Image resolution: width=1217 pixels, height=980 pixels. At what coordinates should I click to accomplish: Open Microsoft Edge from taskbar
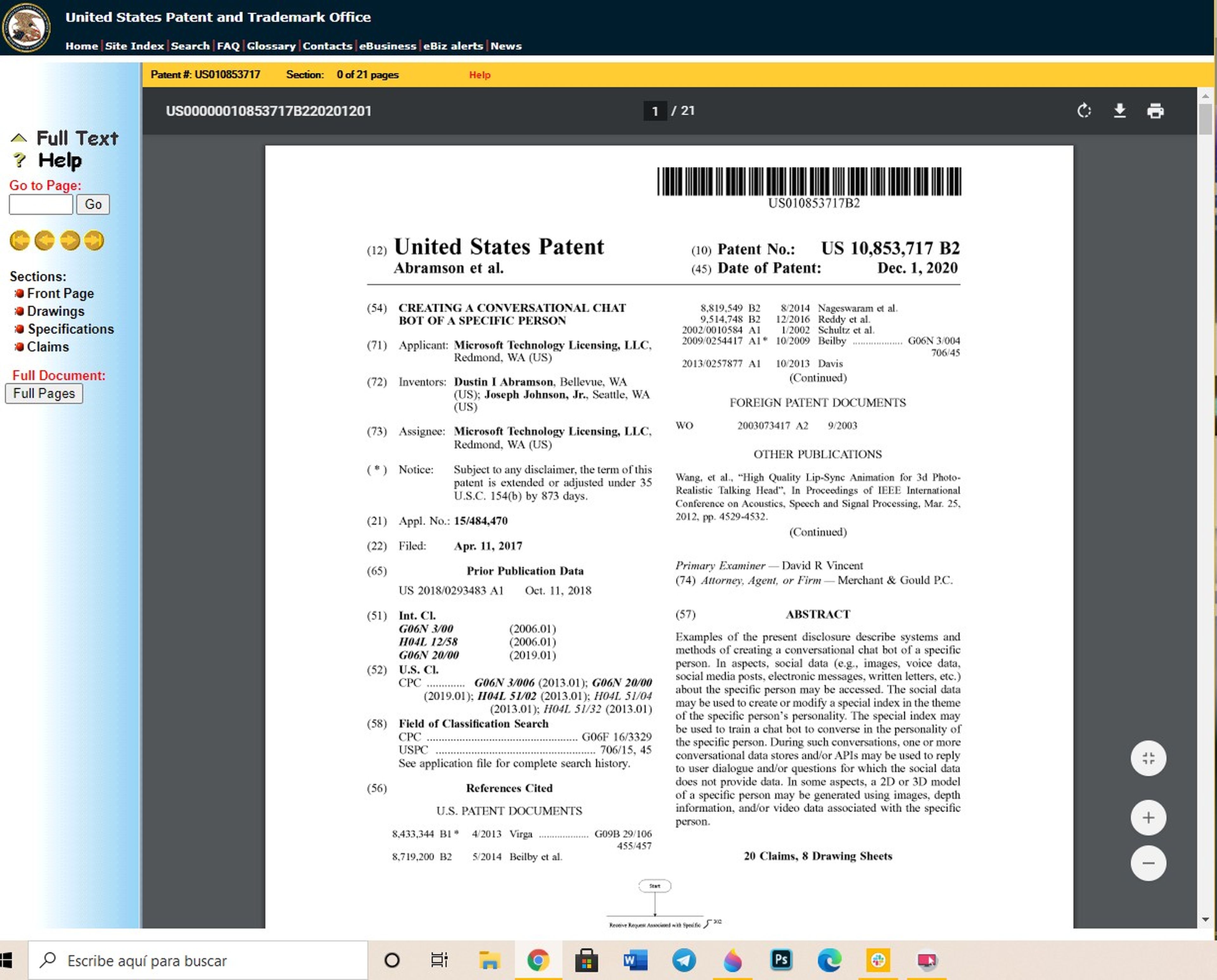coord(829,960)
